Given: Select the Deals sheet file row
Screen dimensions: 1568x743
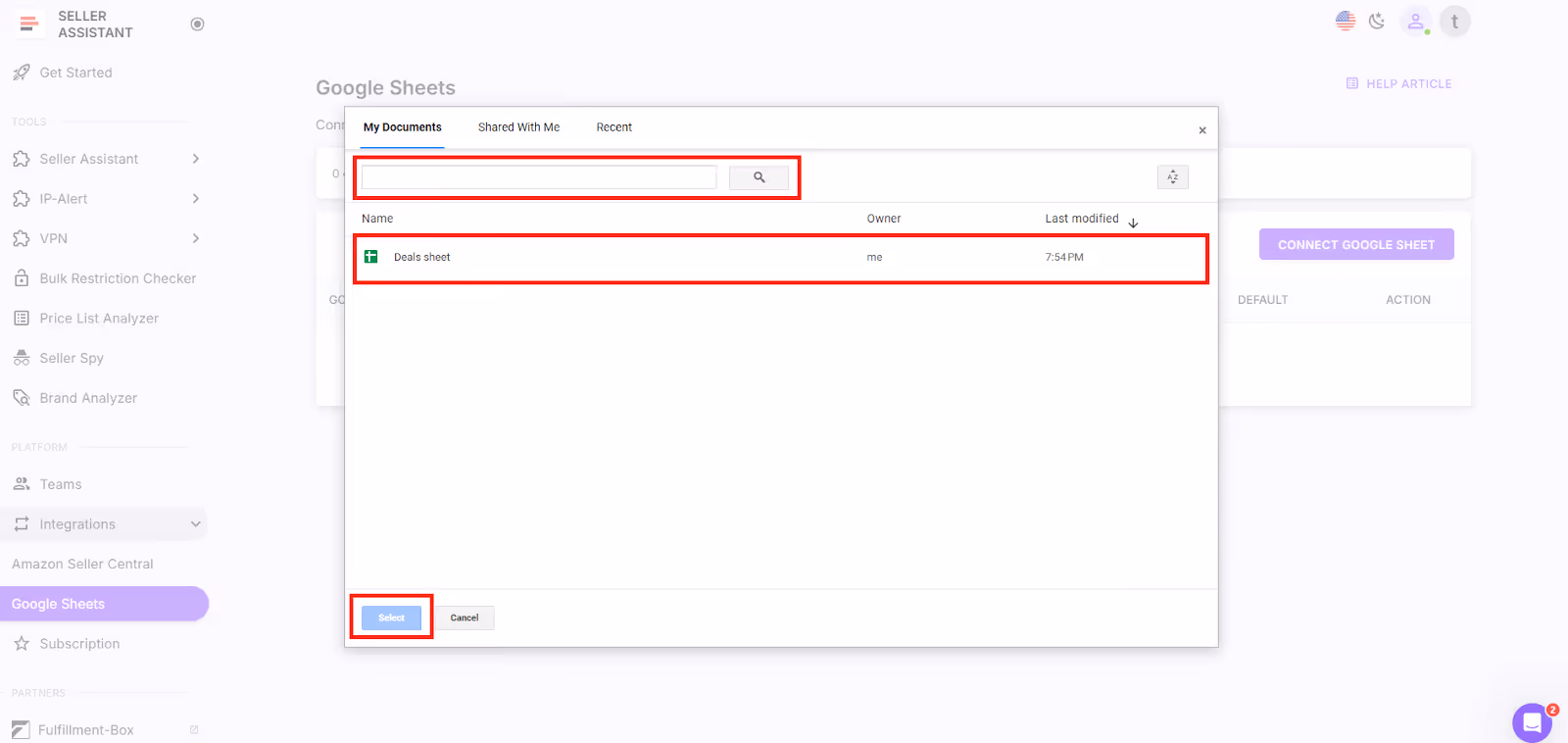Looking at the screenshot, I should coord(781,258).
